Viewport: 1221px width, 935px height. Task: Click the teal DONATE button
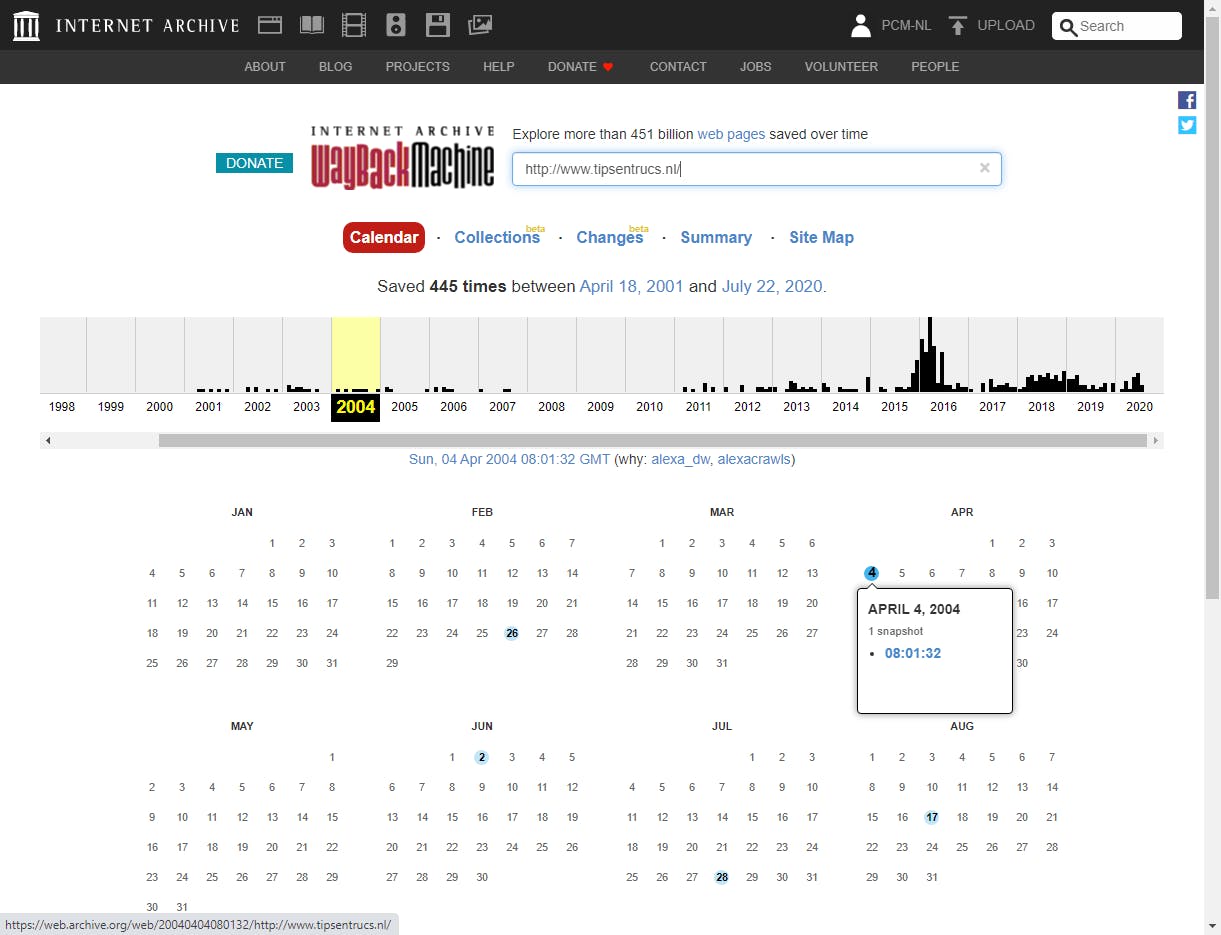[254, 163]
